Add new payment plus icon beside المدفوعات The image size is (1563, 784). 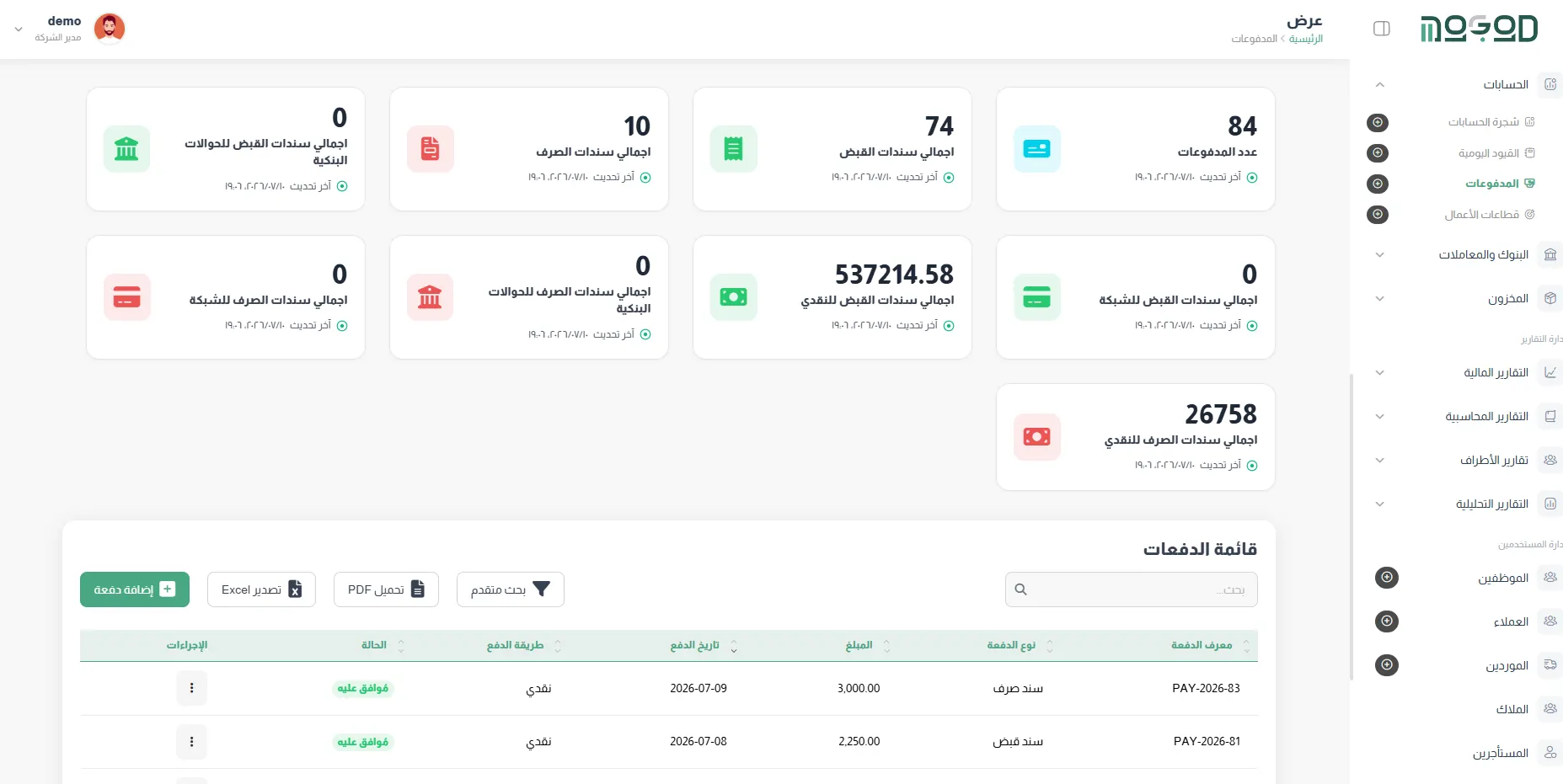pos(1378,184)
